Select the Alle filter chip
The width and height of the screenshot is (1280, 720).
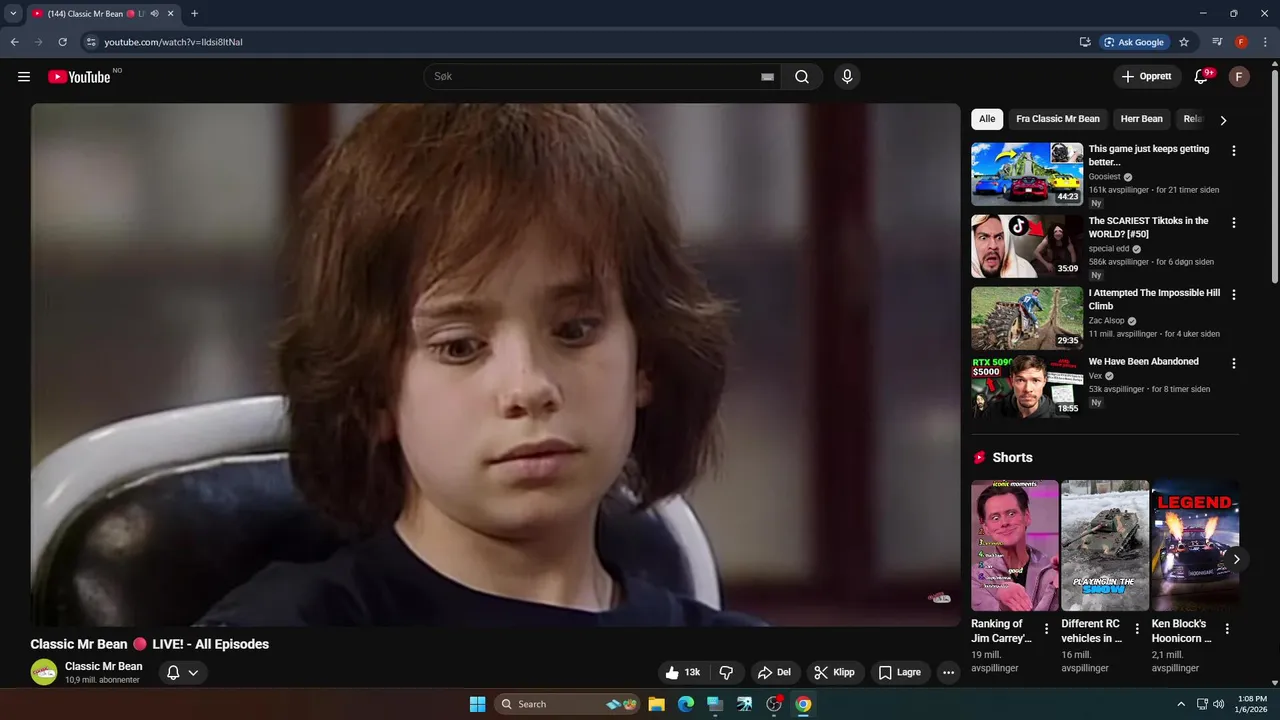pyautogui.click(x=987, y=119)
